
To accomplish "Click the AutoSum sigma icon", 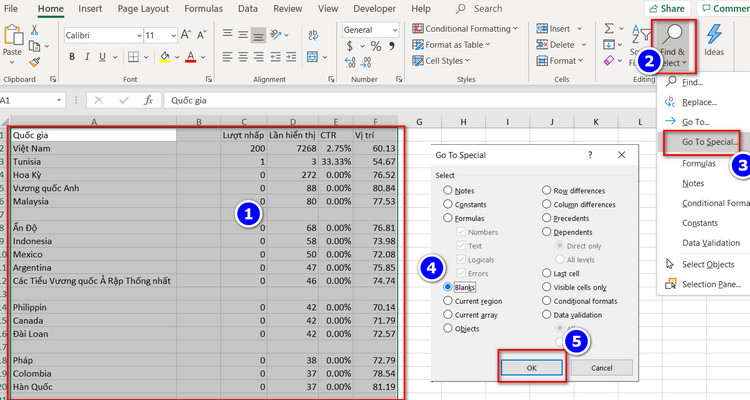I will (x=608, y=29).
